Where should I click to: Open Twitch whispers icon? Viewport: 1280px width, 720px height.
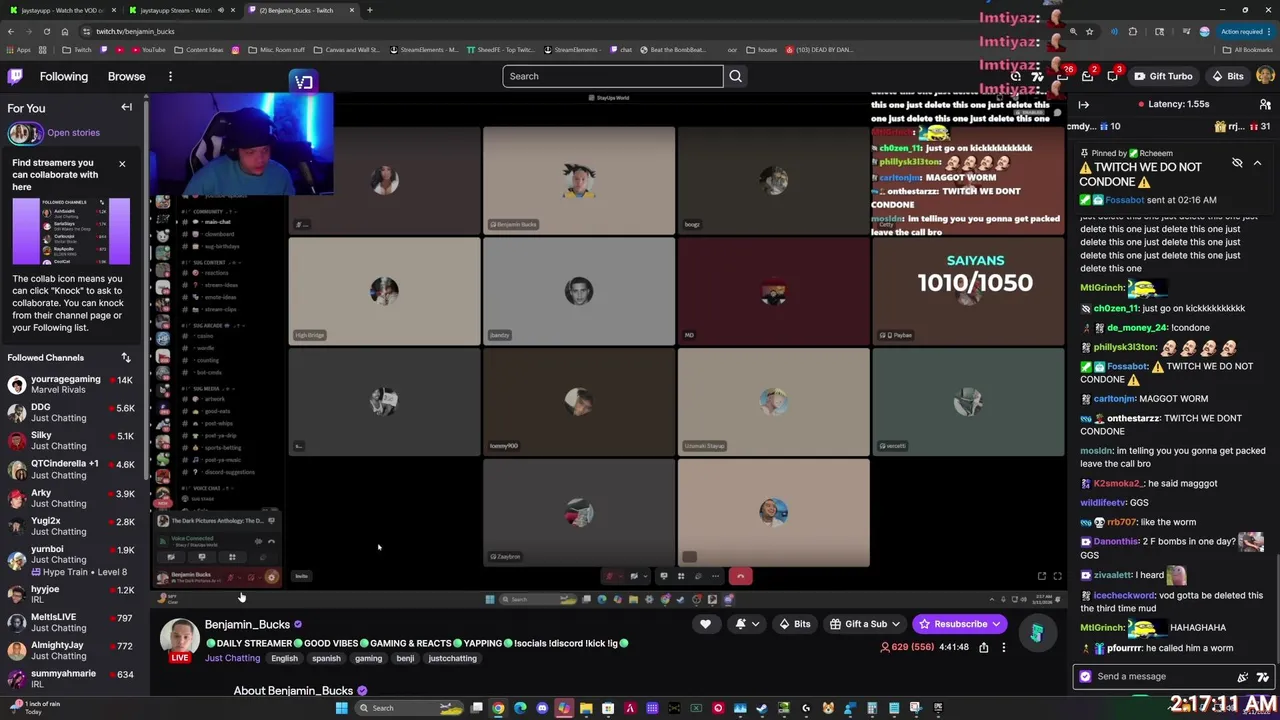point(1112,76)
